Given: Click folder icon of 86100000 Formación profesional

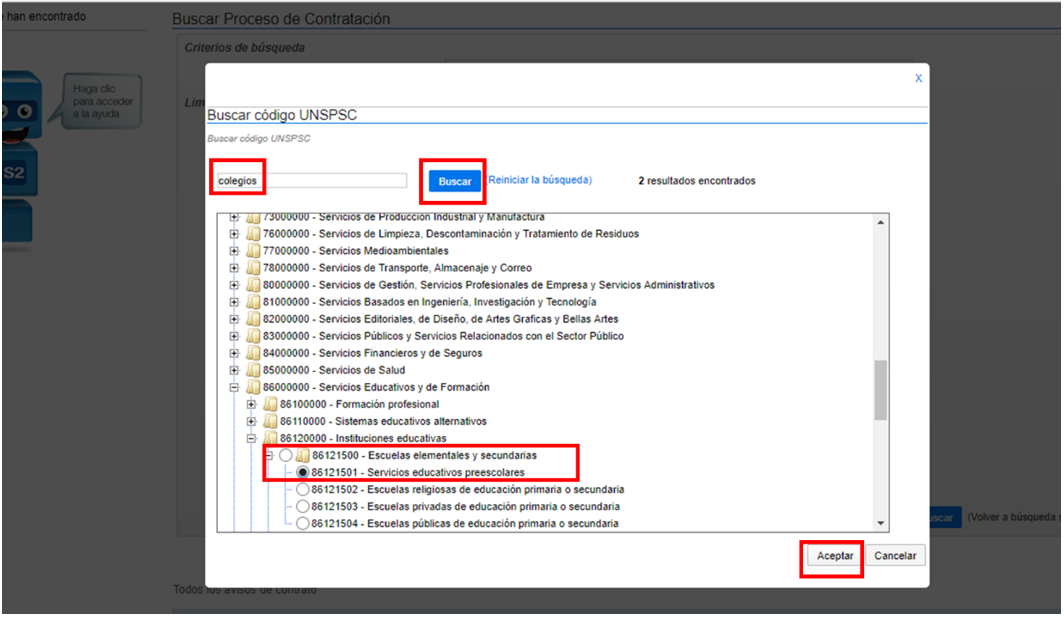Looking at the screenshot, I should 270,405.
